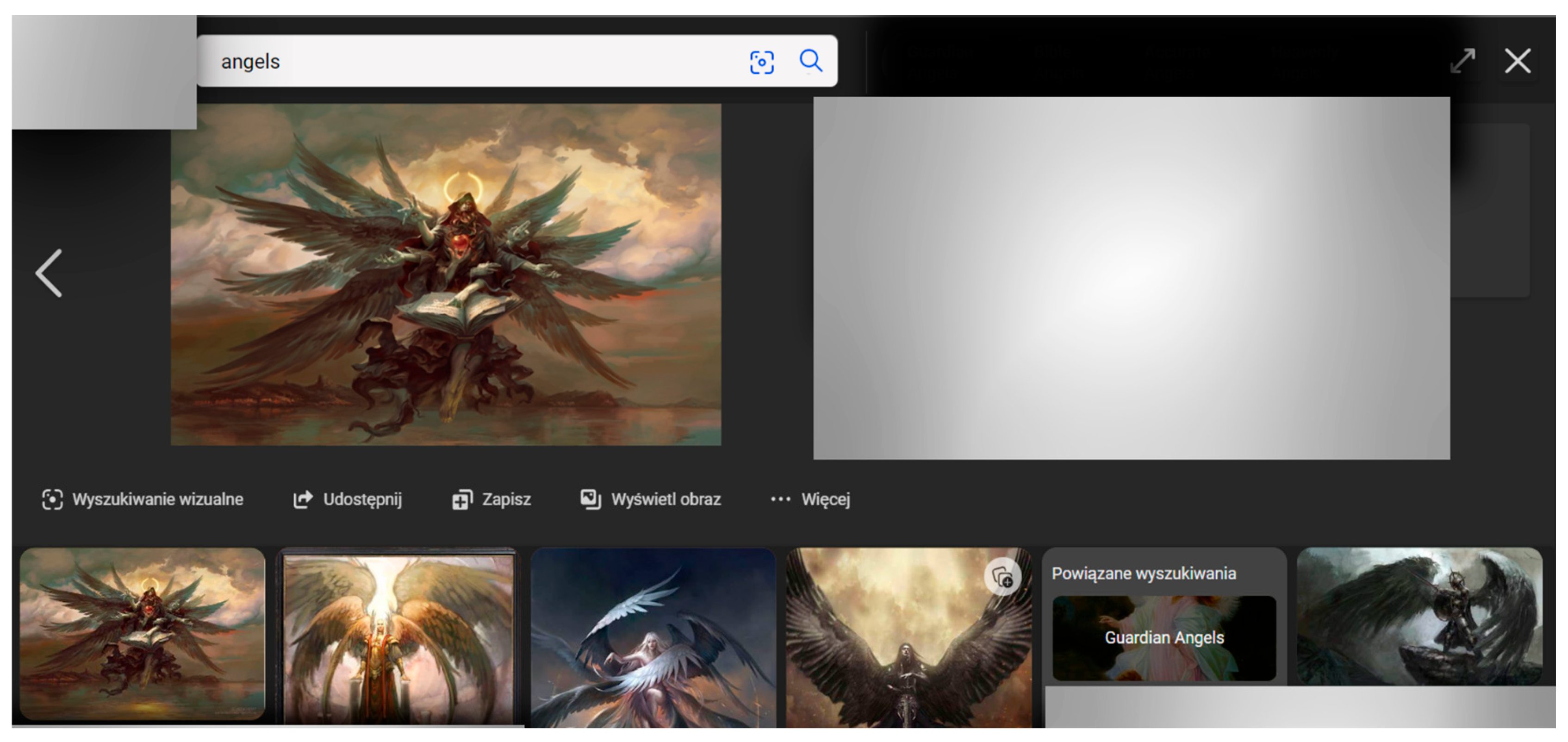Viewport: 1568px width, 742px height.
Task: Click the main seraph image preview
Action: click(x=446, y=274)
